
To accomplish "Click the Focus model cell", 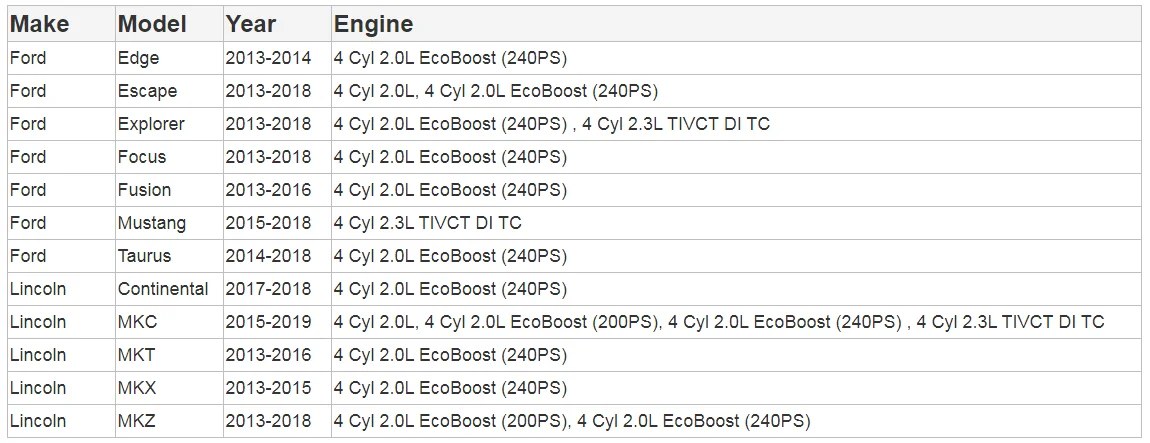I will point(142,157).
